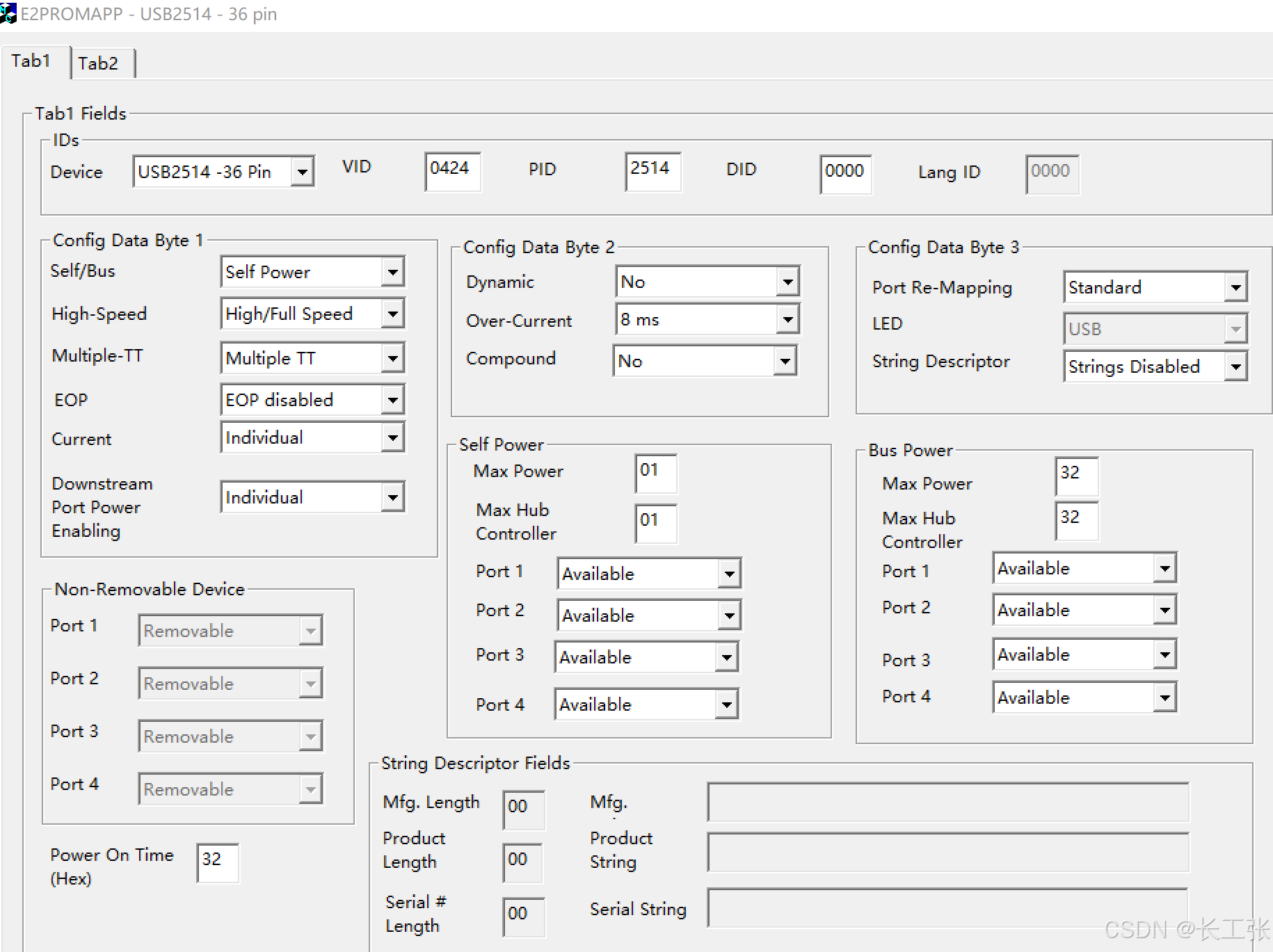
Task: Open the High-Speed dropdown
Action: coord(312,314)
